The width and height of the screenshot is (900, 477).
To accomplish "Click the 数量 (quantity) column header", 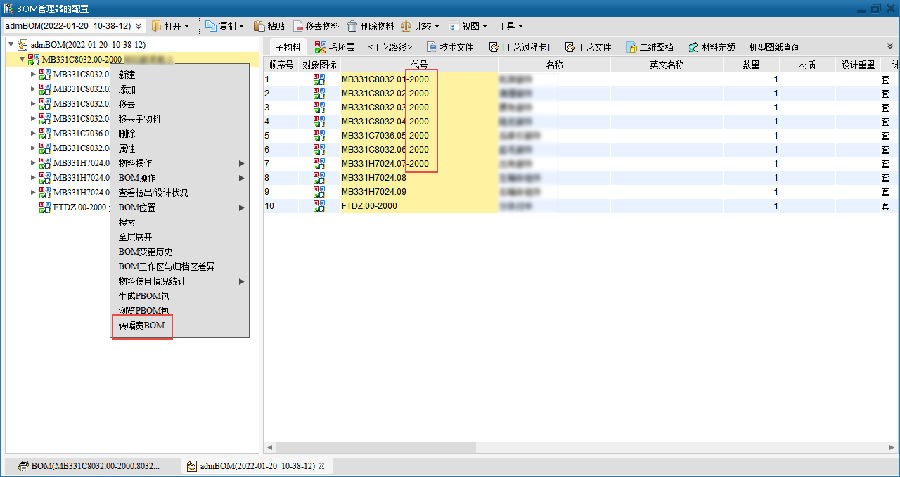I will coord(775,64).
